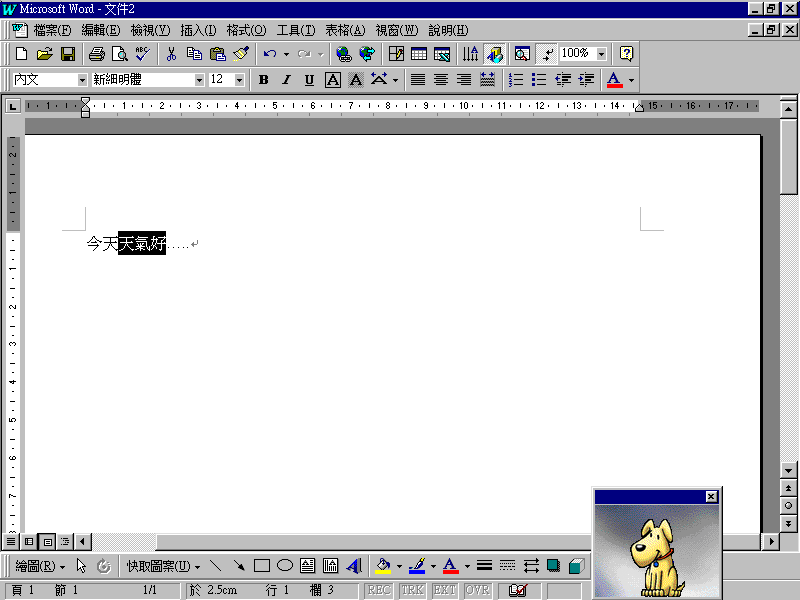Open the 插入(I) menu
800x600 pixels.
click(198, 30)
